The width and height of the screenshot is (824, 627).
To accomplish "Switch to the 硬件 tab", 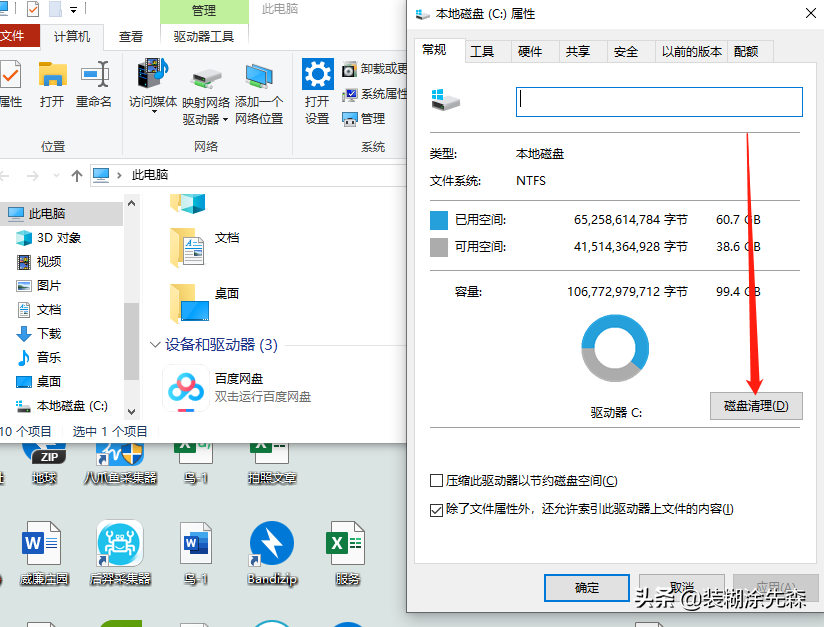I will point(530,52).
